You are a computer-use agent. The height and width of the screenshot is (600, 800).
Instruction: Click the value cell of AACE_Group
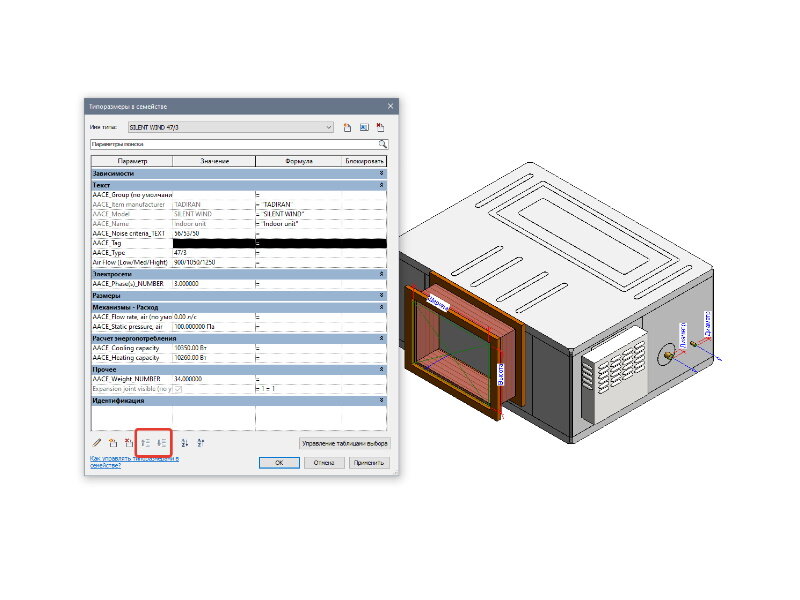214,195
